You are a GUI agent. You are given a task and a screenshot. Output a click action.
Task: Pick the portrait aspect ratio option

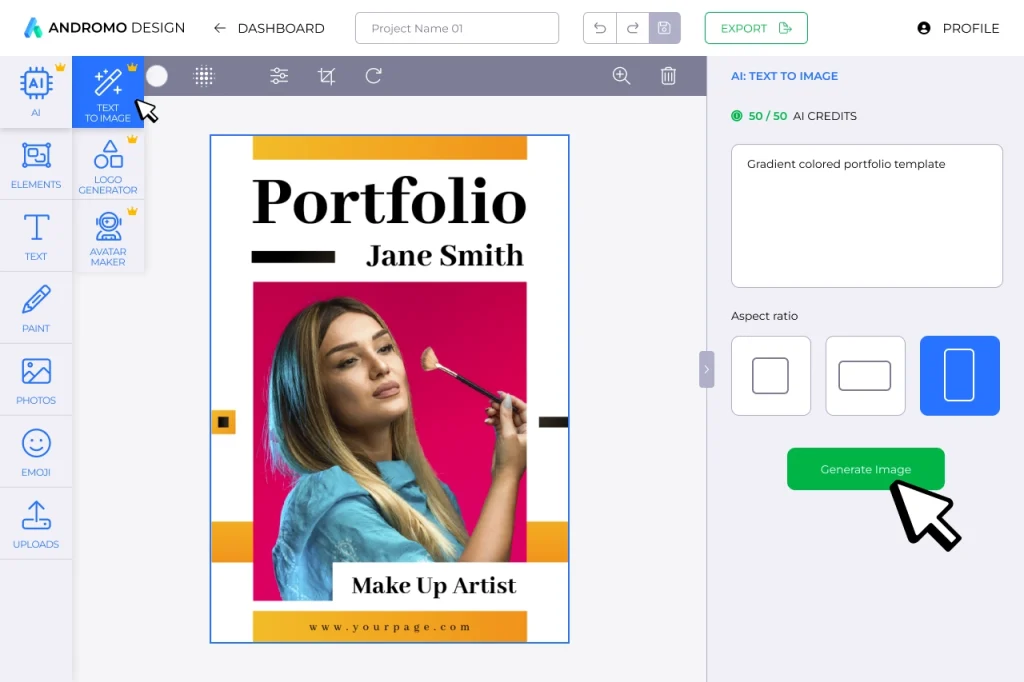pyautogui.click(x=959, y=376)
